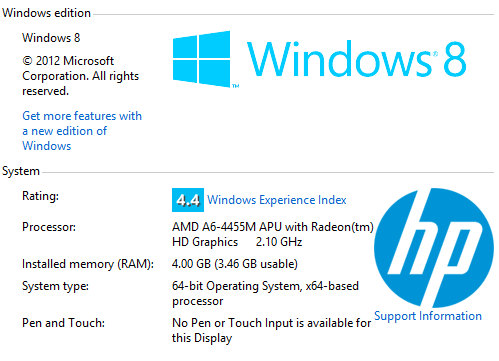Click the Windows 8 flag logo
Viewport: 499px width, 361px height.
pos(202,59)
